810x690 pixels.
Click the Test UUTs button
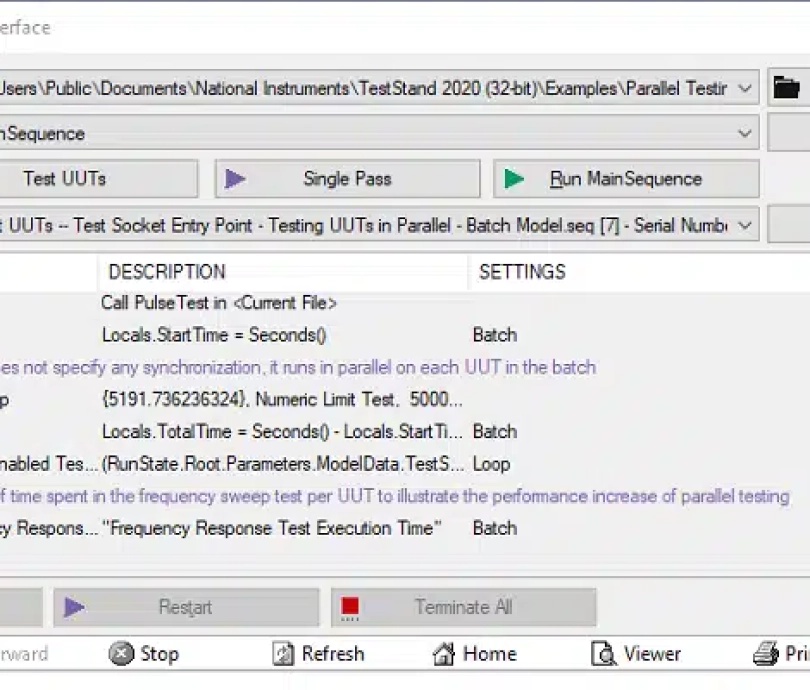point(64,179)
